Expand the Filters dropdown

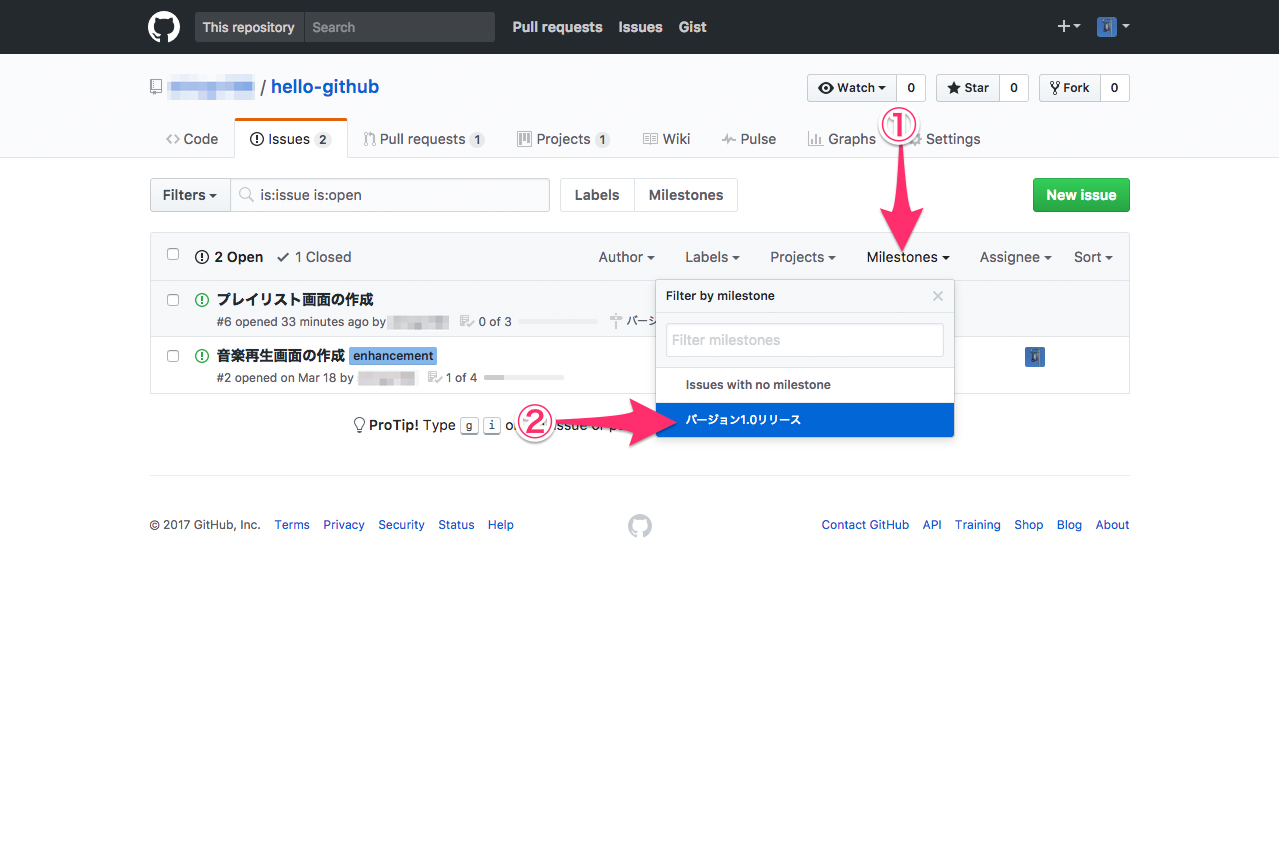click(189, 195)
